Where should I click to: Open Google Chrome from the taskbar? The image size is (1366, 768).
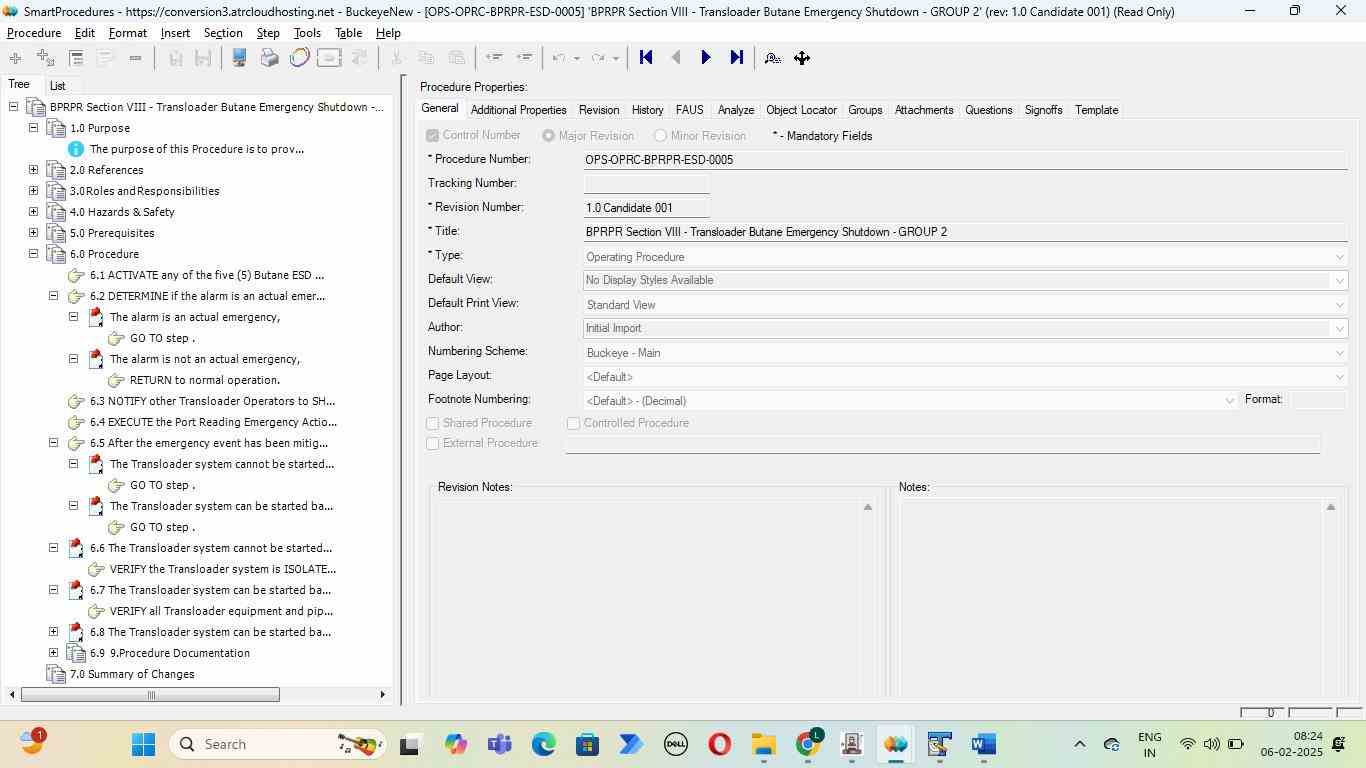coord(808,744)
